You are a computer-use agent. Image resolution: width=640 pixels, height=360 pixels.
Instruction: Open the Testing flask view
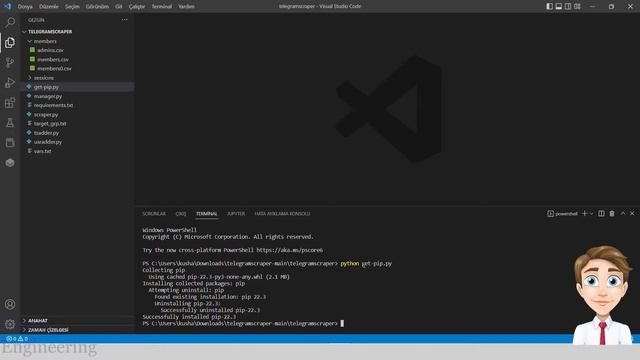(10, 122)
